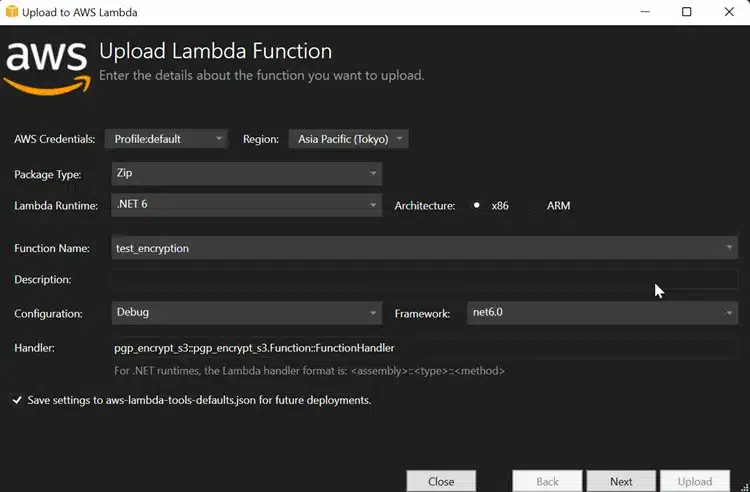Click the test_encryption function name text
The width and height of the screenshot is (750, 492).
click(x=152, y=248)
